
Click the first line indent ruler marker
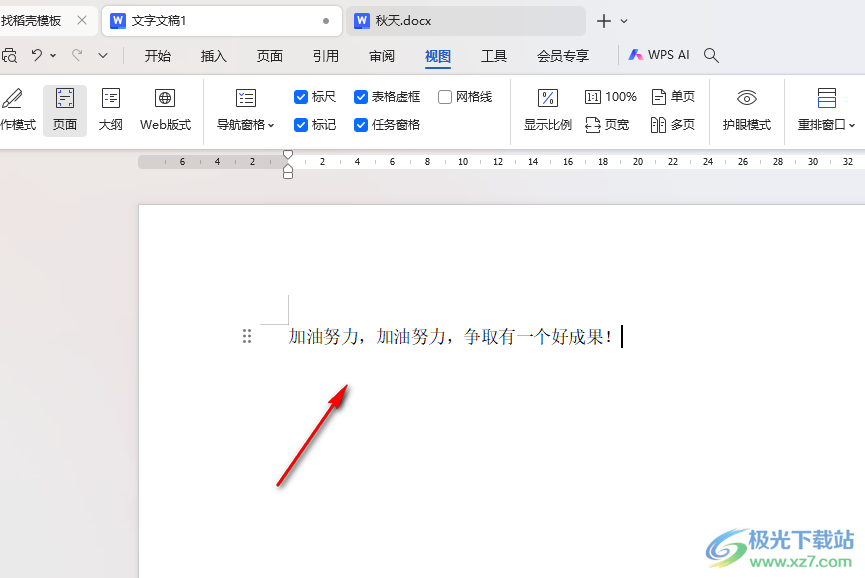pos(288,154)
